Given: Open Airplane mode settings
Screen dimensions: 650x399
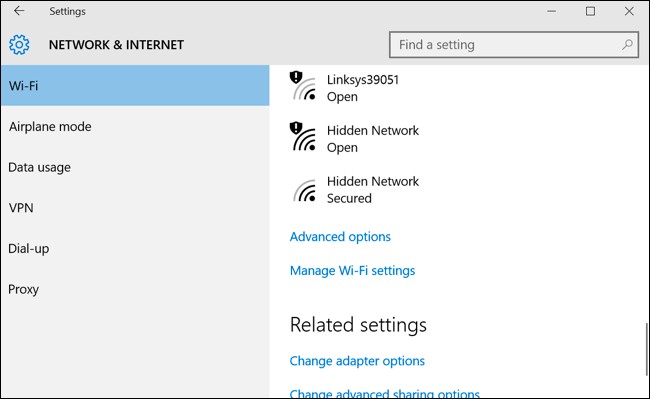Looking at the screenshot, I should tap(135, 126).
